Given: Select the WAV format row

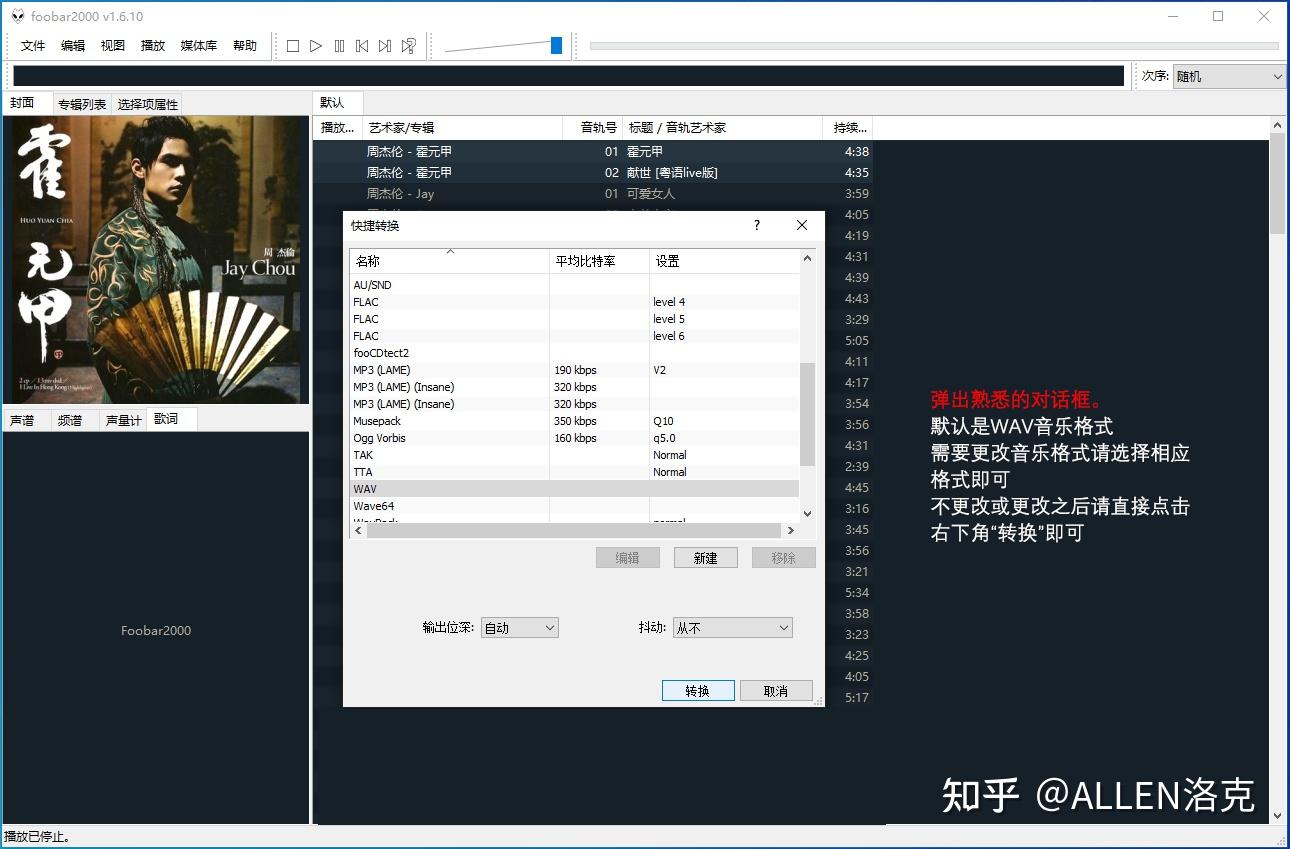Looking at the screenshot, I should click(x=575, y=489).
